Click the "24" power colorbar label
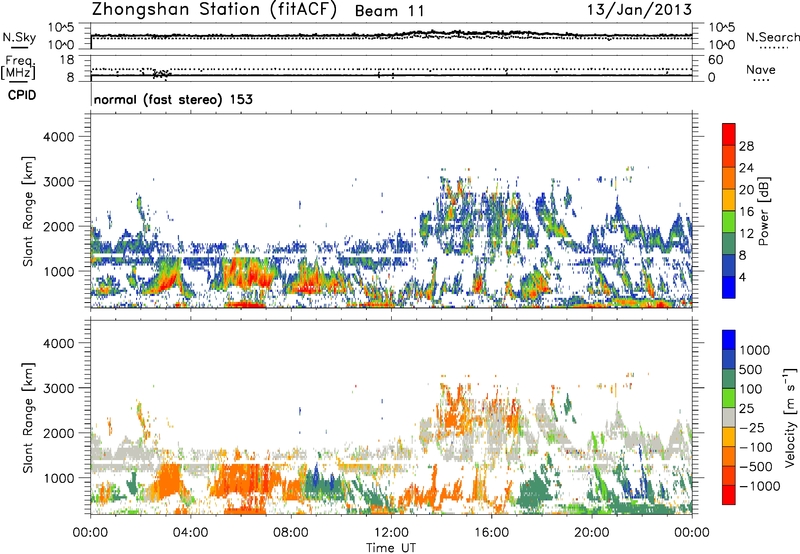This screenshot has height=554, width=800. click(x=746, y=168)
